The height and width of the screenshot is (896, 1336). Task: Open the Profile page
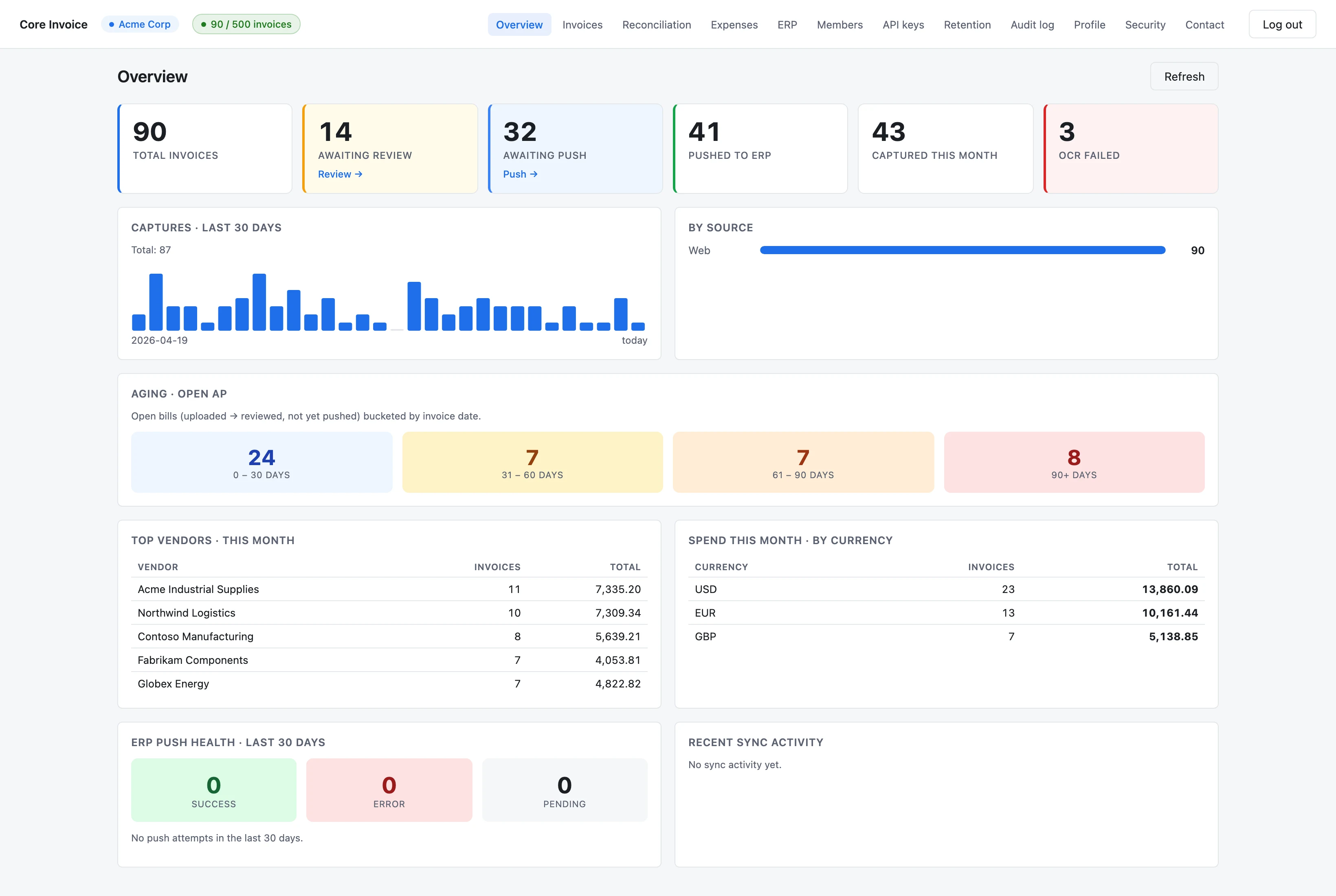1089,24
